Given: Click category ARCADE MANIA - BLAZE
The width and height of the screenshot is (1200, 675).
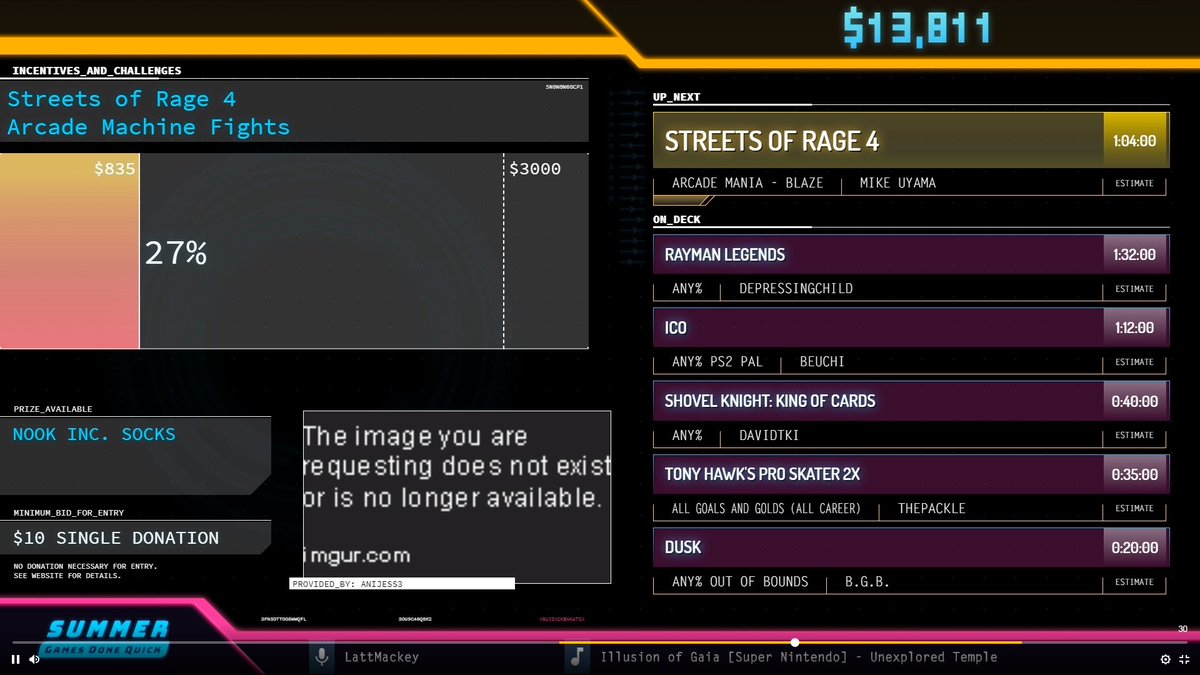Looking at the screenshot, I should 748,183.
